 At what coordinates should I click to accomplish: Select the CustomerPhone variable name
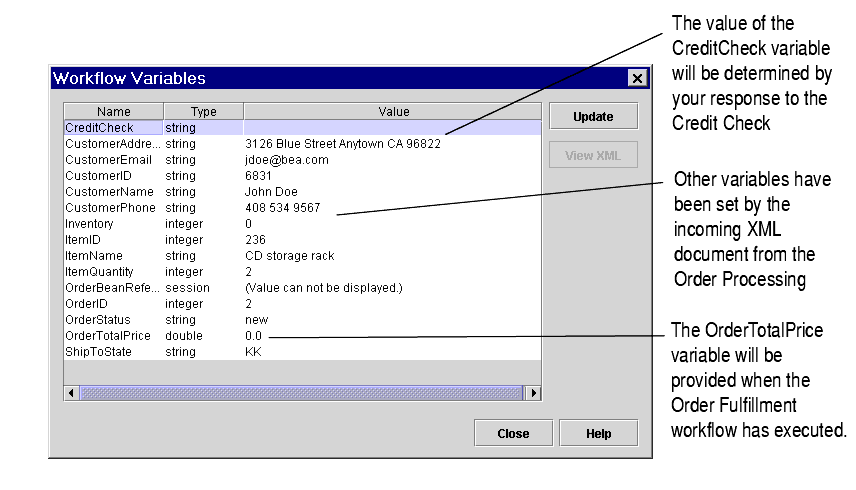(x=110, y=208)
